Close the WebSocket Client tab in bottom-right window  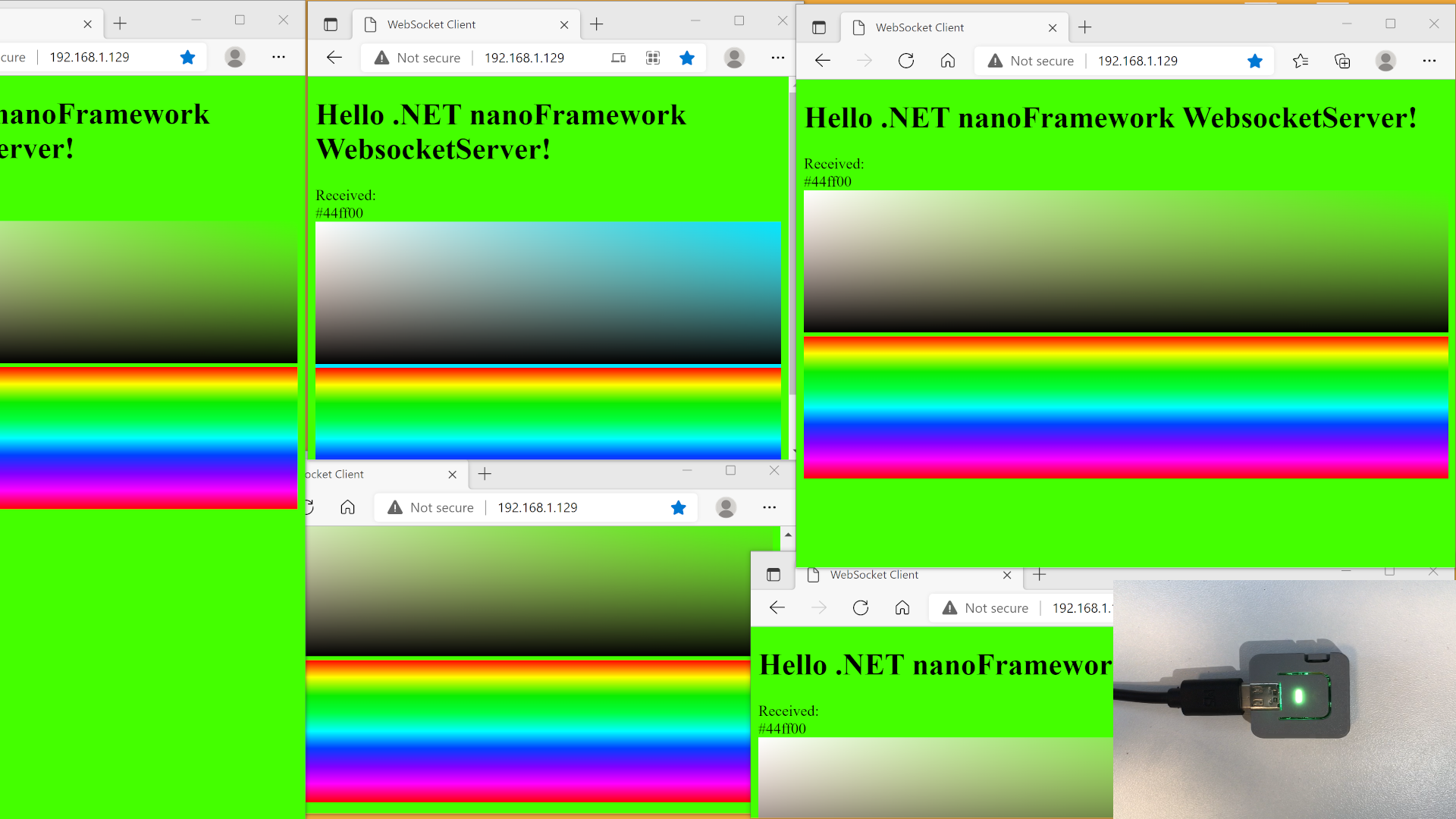point(1007,576)
